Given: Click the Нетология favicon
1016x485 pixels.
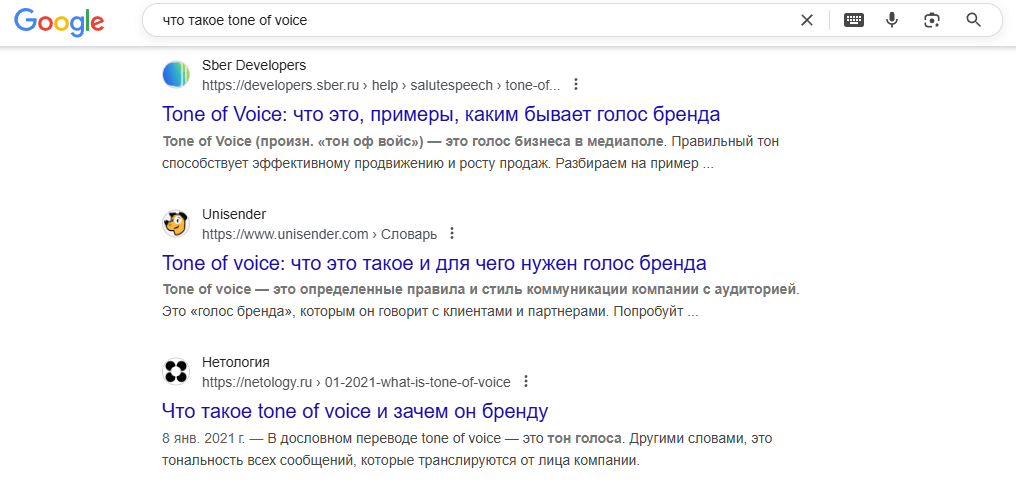Looking at the screenshot, I should pyautogui.click(x=176, y=372).
